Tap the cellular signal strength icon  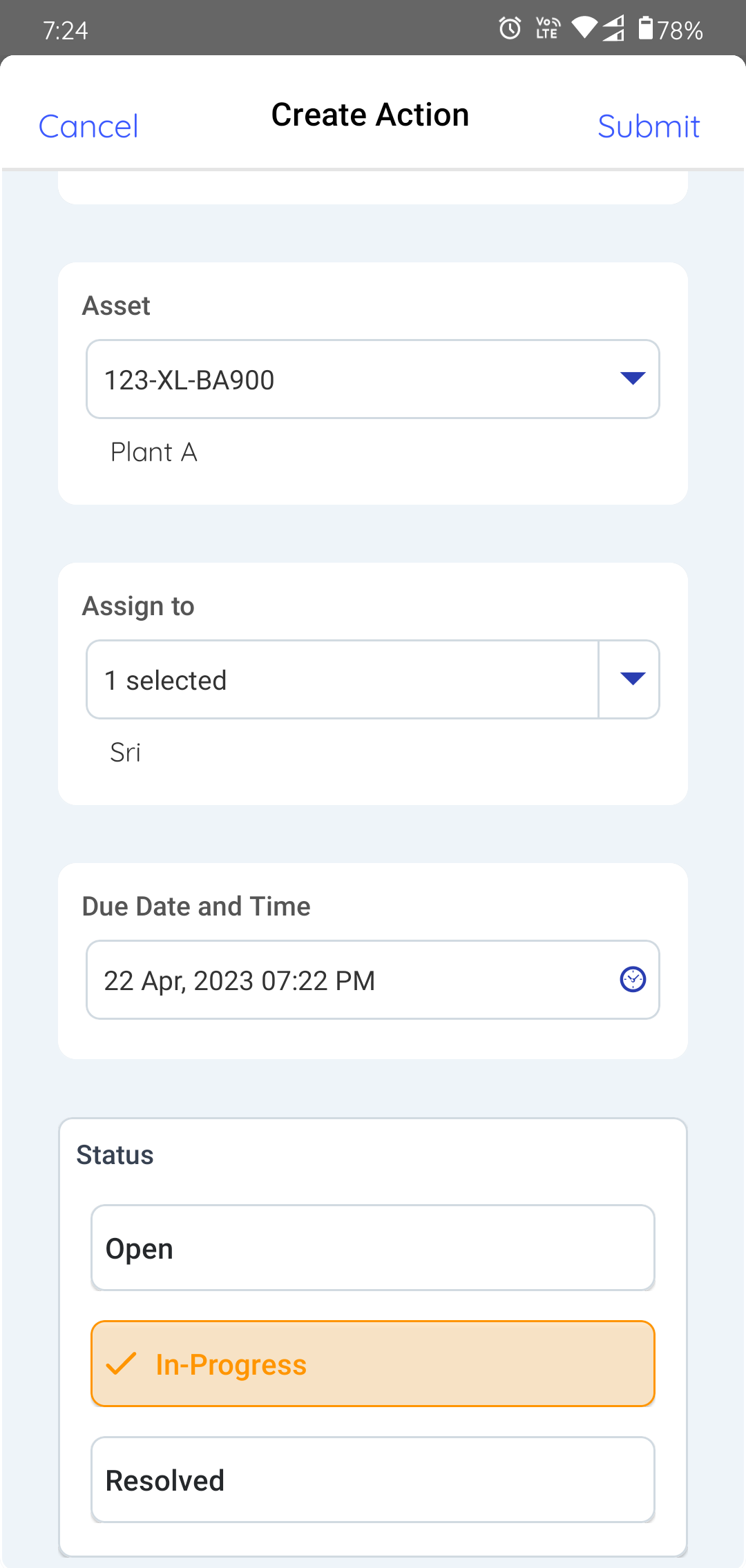[613, 29]
